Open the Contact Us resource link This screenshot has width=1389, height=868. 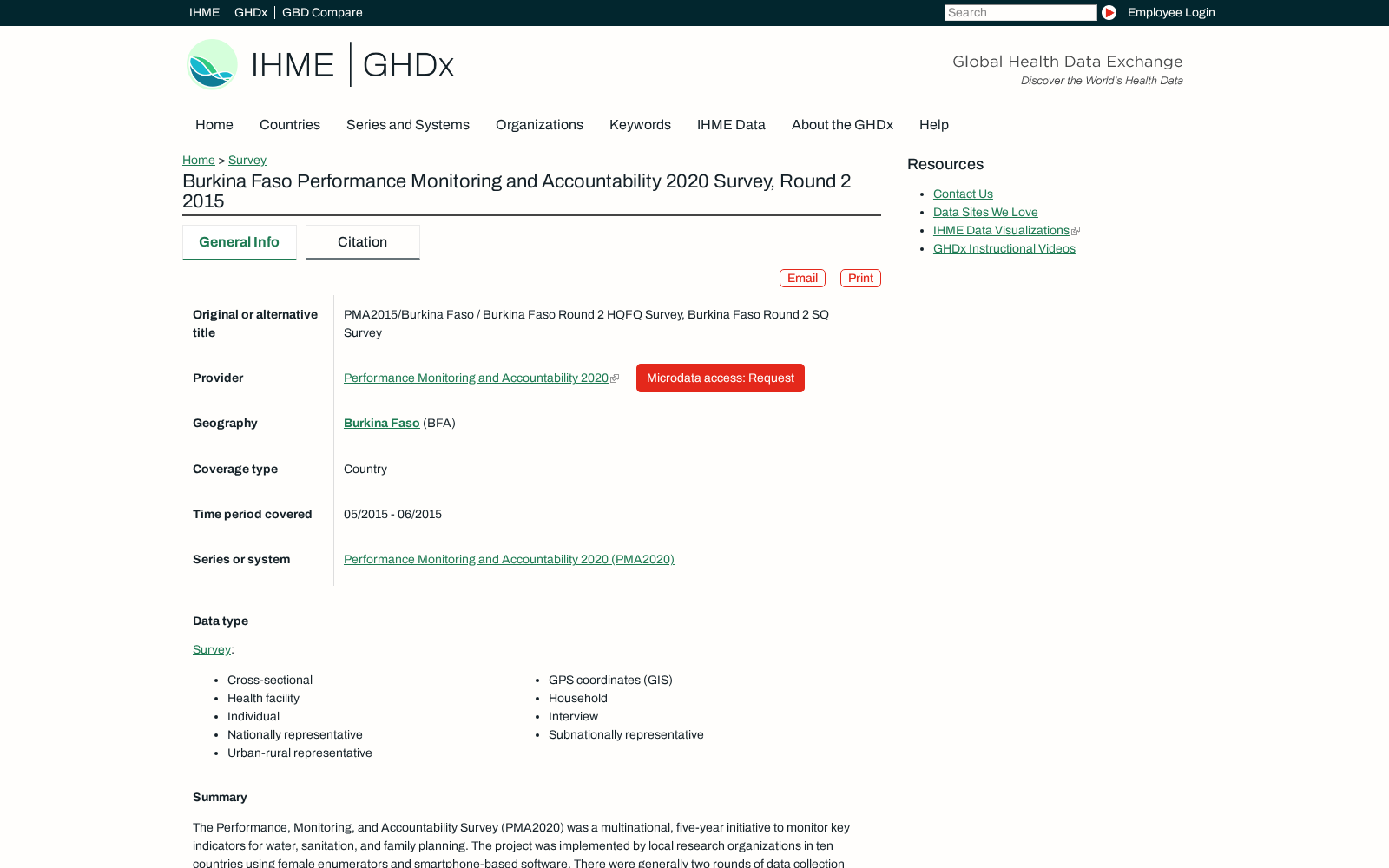pyautogui.click(x=963, y=194)
